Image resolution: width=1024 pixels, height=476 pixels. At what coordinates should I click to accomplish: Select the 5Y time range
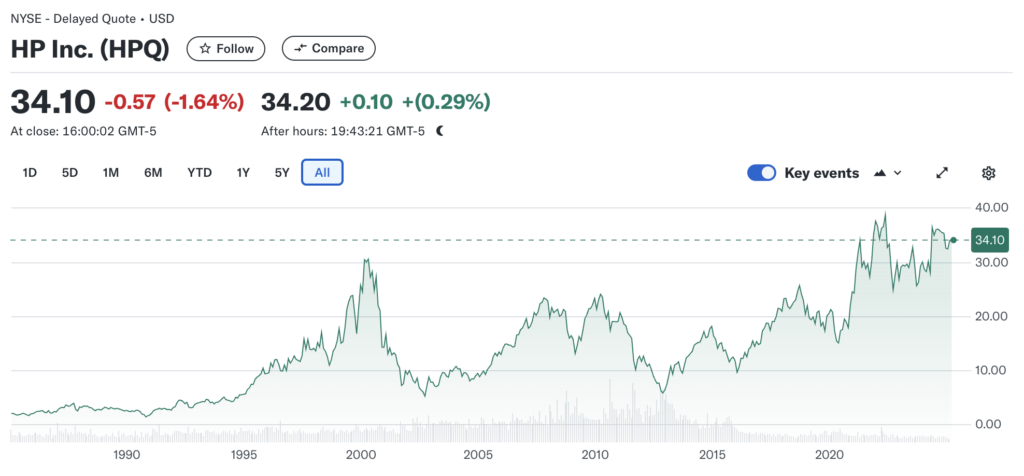click(282, 172)
